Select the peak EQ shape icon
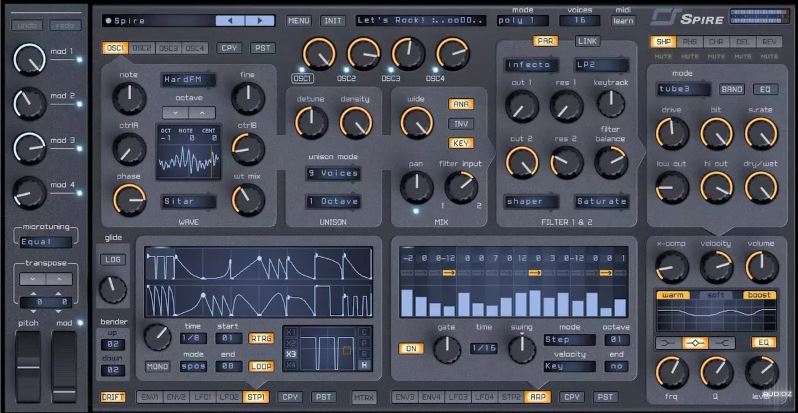Image resolution: width=798 pixels, height=413 pixels. click(695, 343)
